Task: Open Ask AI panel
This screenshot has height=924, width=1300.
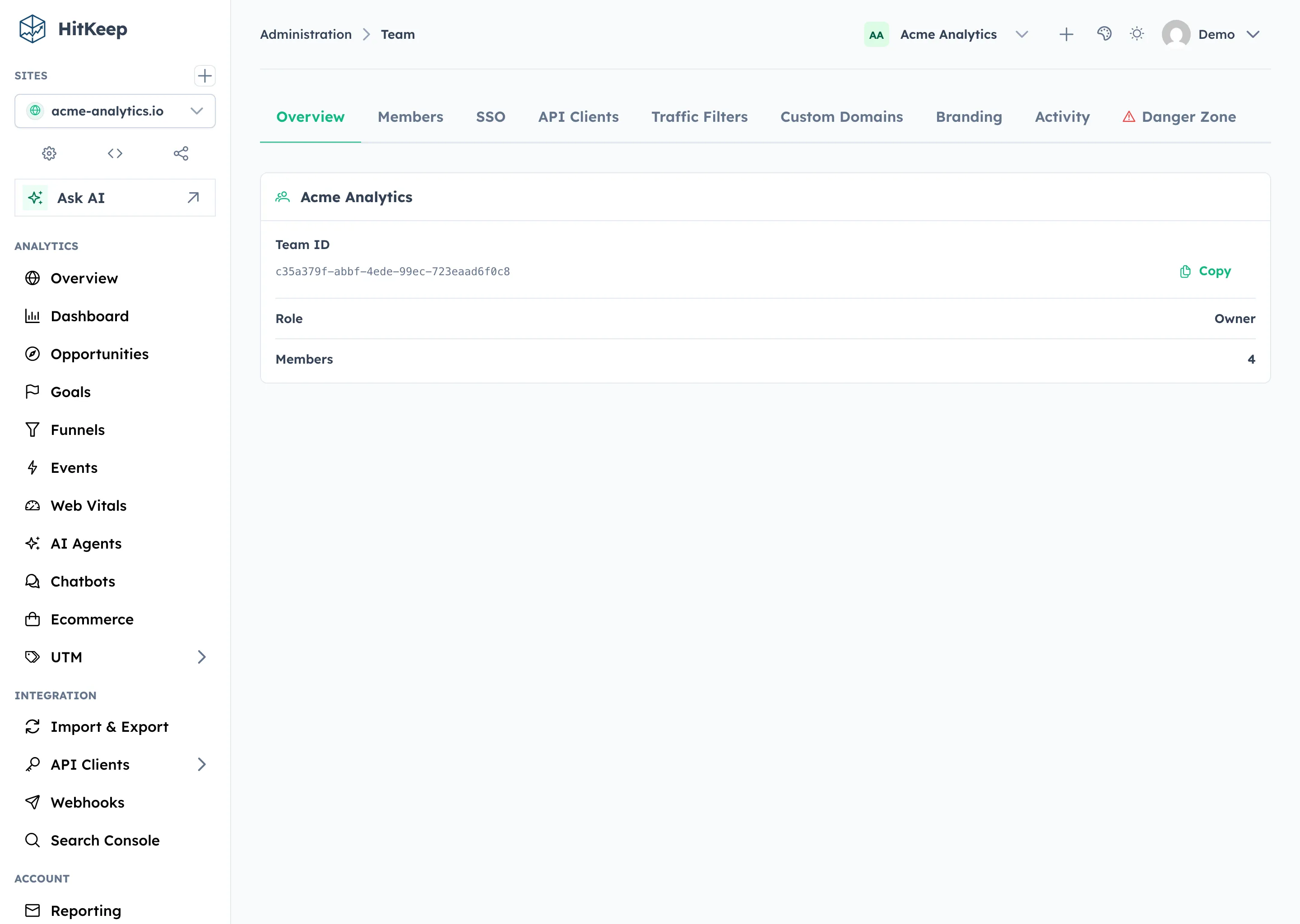Action: (115, 198)
